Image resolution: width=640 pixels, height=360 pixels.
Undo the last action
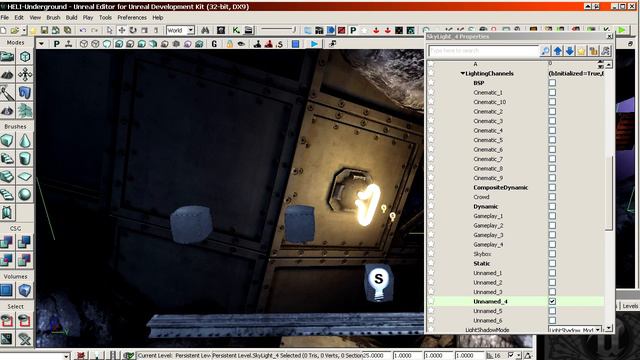tap(83, 30)
